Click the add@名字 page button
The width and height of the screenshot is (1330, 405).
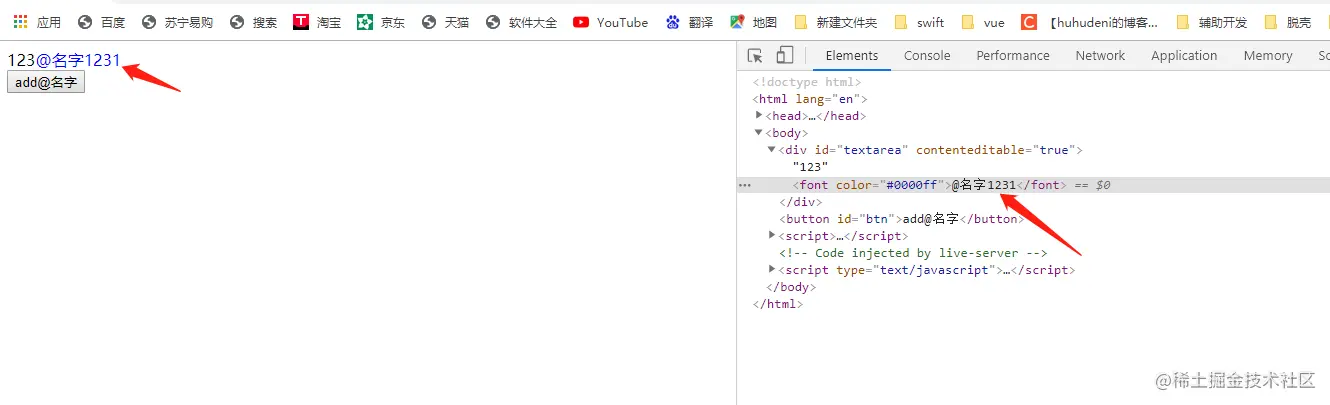tap(46, 82)
